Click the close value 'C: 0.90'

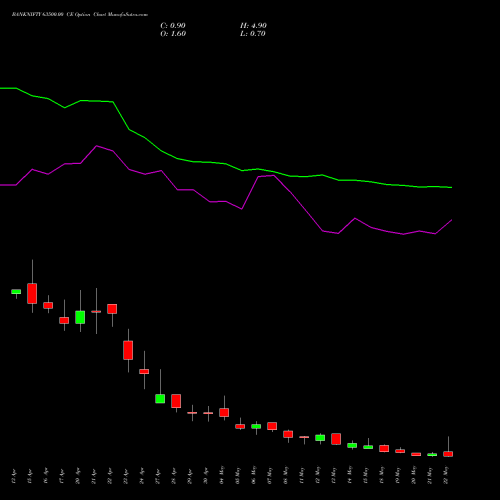pyautogui.click(x=173, y=26)
